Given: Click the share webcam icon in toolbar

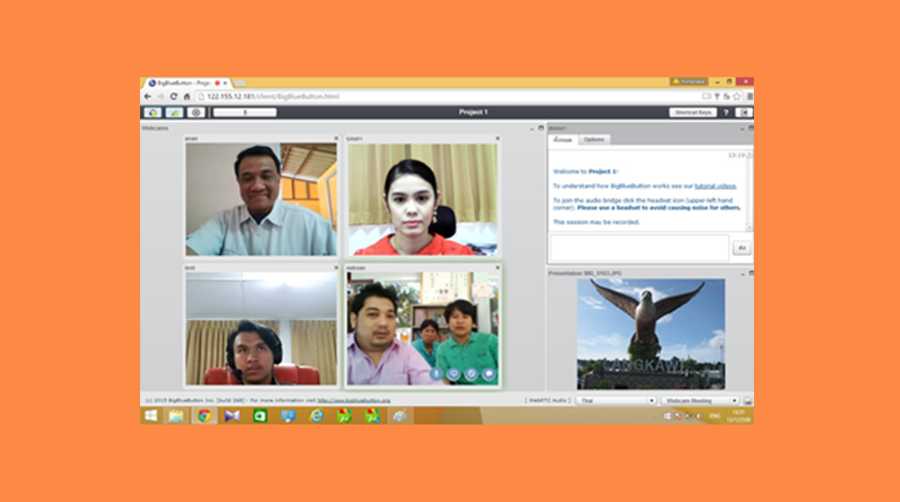Looking at the screenshot, I should [174, 112].
